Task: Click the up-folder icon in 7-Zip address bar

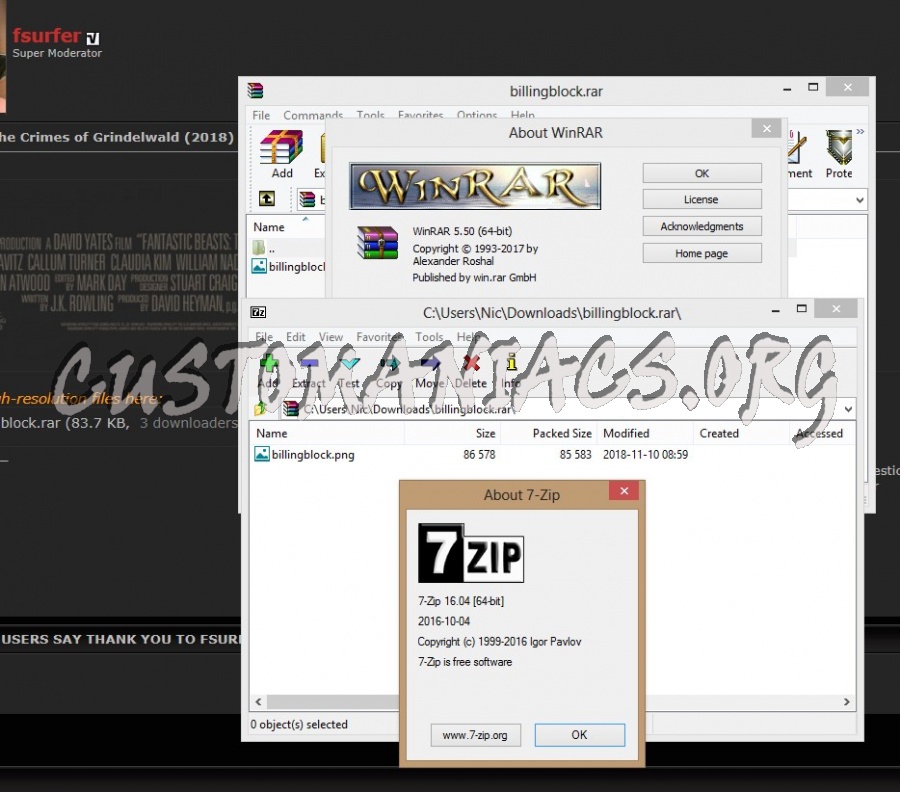Action: coord(261,409)
